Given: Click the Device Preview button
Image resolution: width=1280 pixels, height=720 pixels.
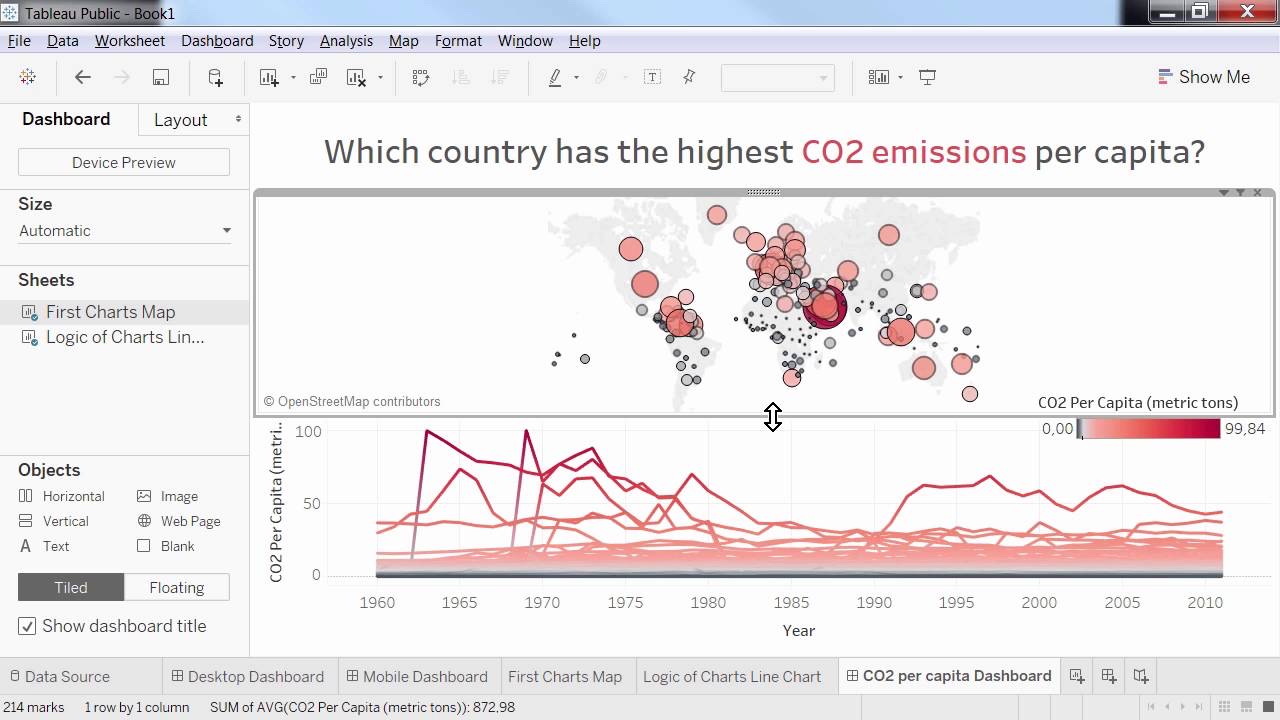Looking at the screenshot, I should (124, 162).
